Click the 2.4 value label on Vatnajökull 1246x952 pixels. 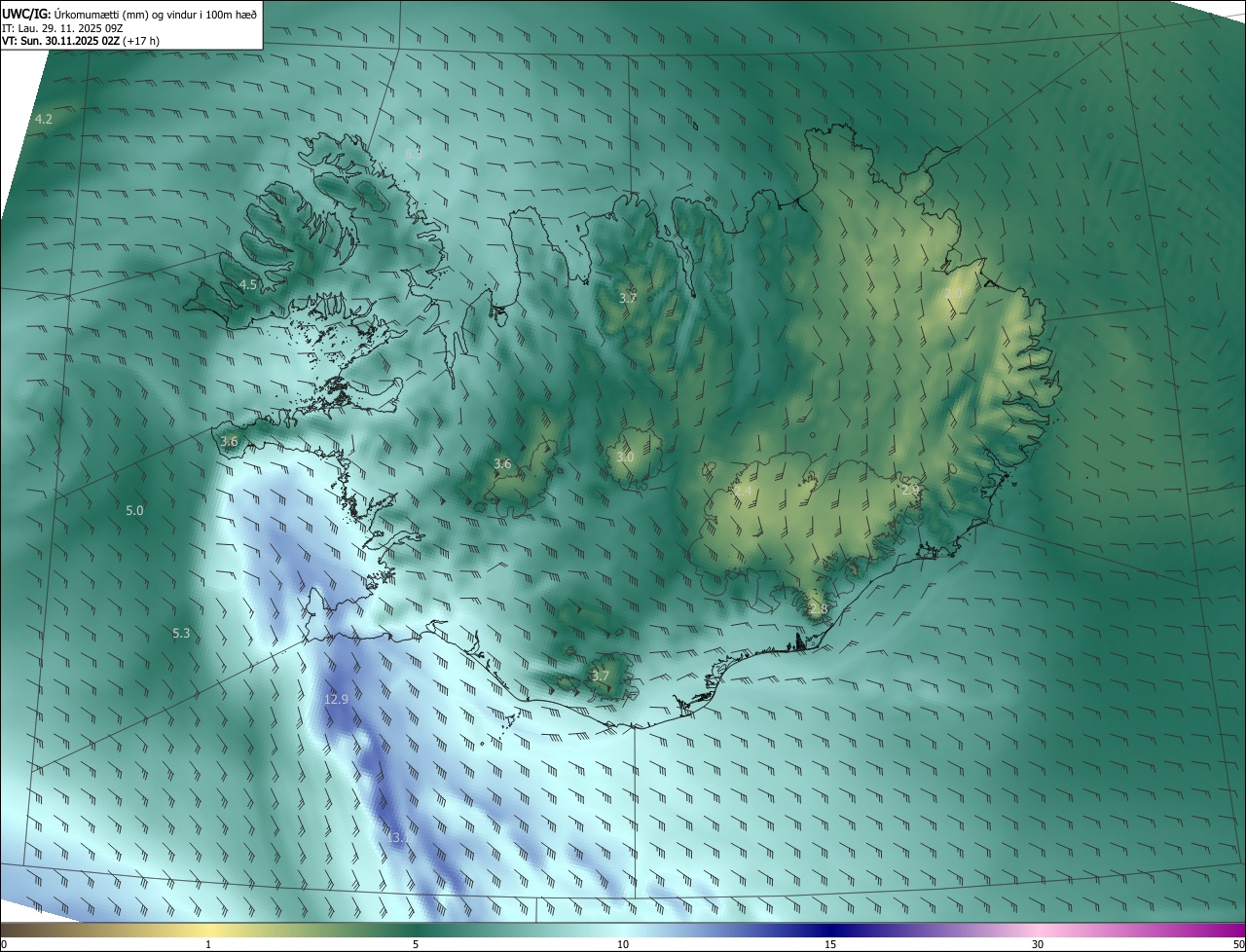(743, 492)
